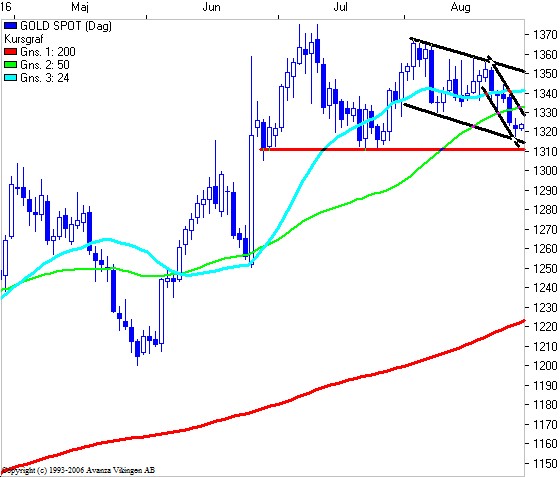This screenshot has height=477, width=560.
Task: Click the 1260 price axis label
Action: [x=545, y=248]
